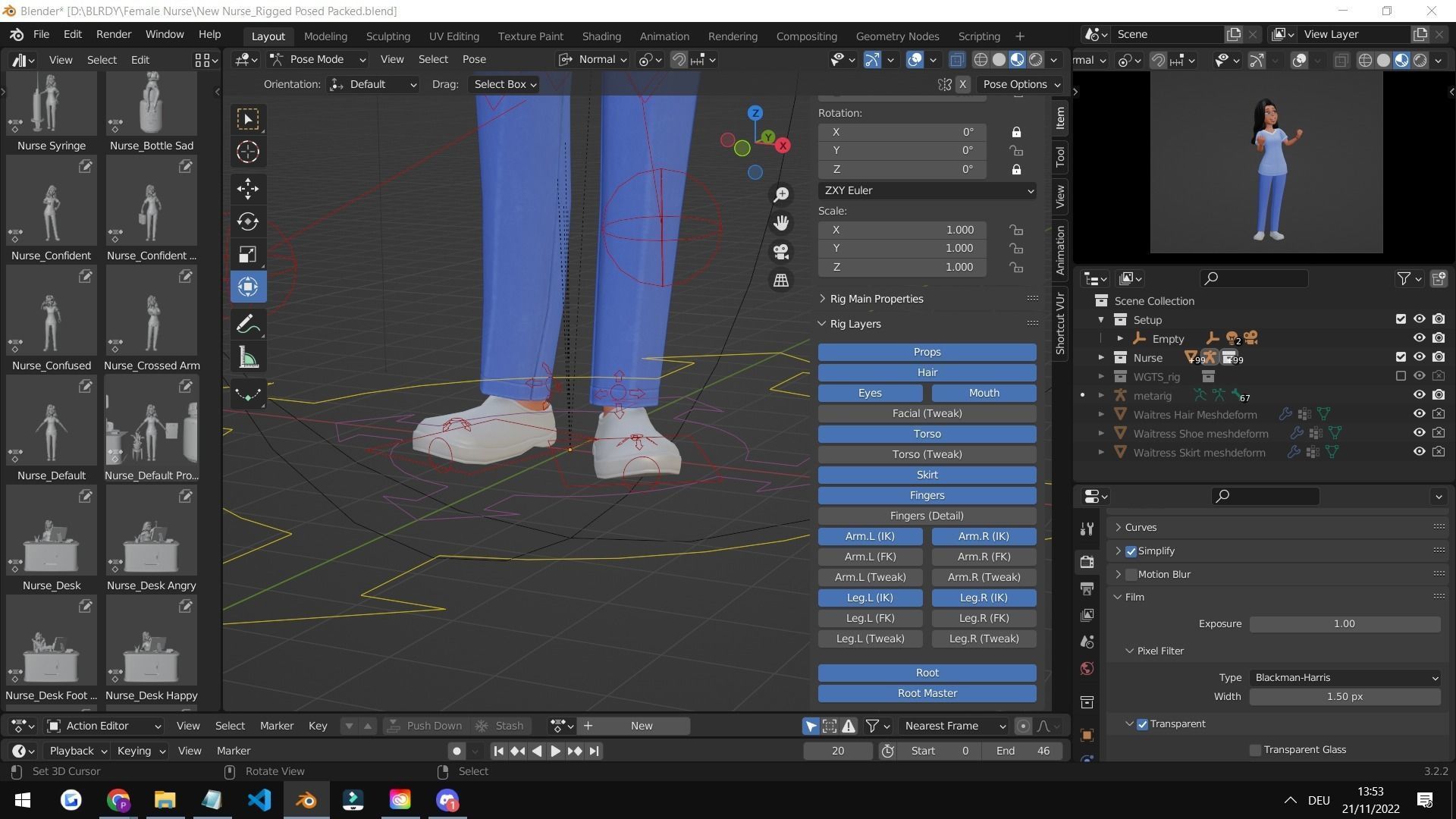
Task: Open File Explorer from taskbar
Action: pyautogui.click(x=165, y=800)
